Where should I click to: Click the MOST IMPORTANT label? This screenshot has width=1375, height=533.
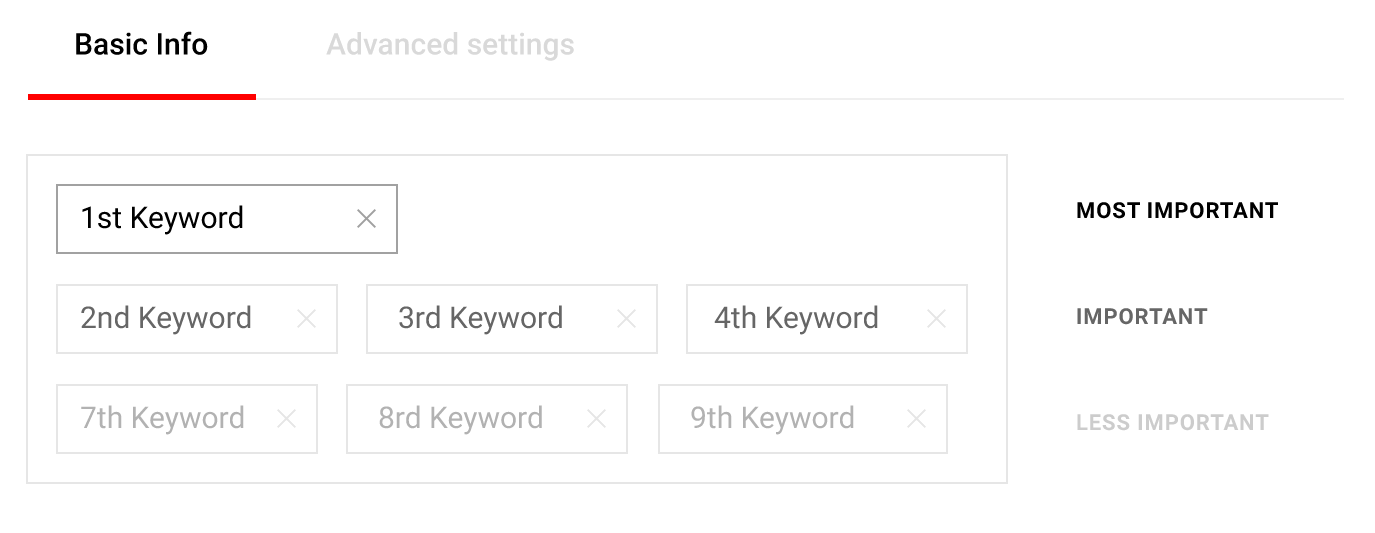click(1177, 211)
